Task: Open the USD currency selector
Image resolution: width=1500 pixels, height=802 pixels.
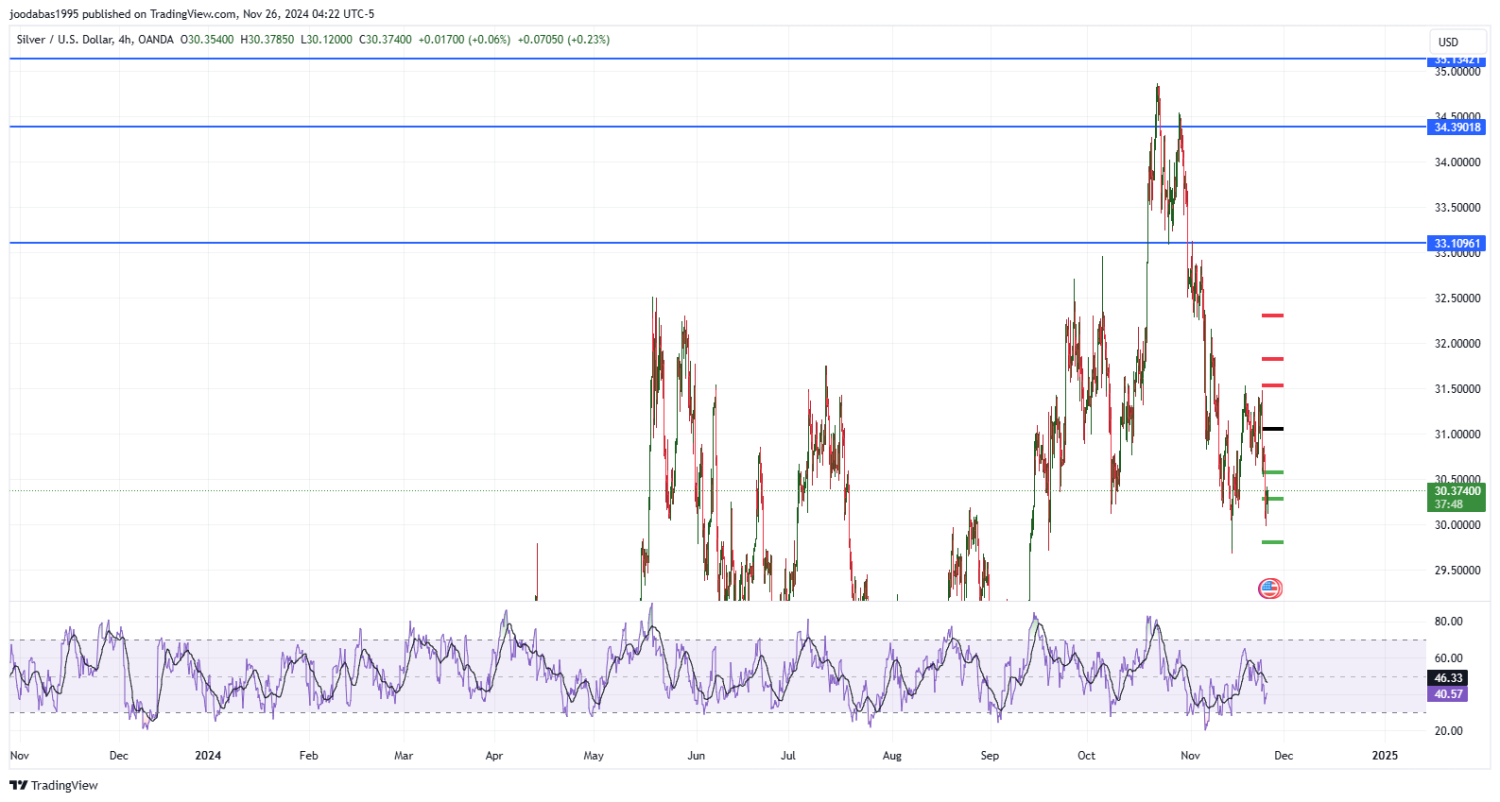Action: (1456, 42)
